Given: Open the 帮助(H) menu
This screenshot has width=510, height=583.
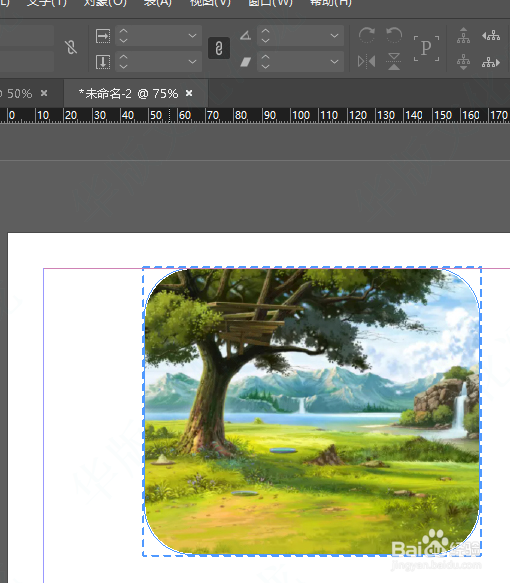Looking at the screenshot, I should 330,3.
